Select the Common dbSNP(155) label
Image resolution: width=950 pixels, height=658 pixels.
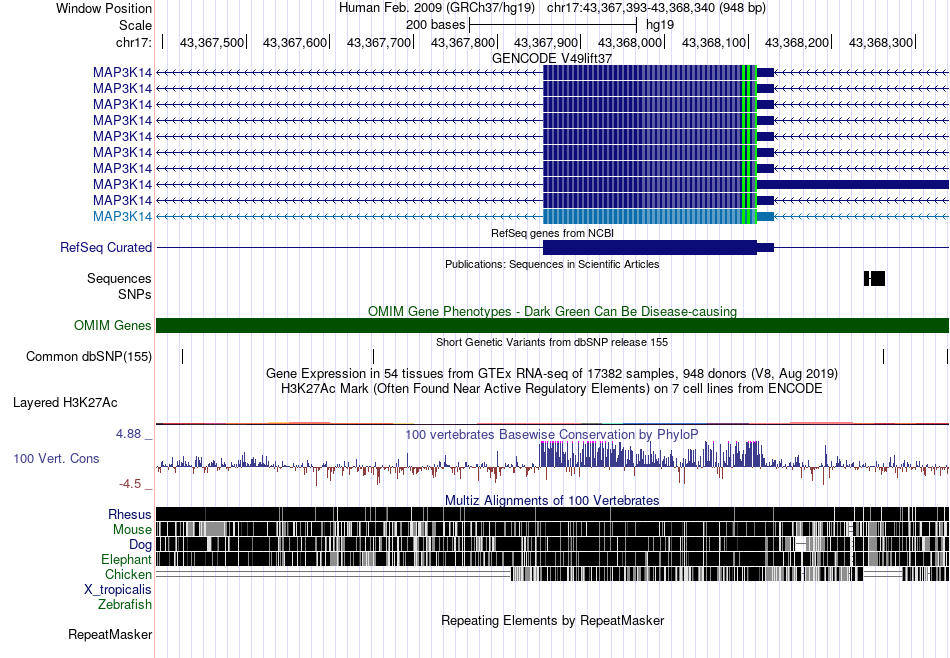coord(89,356)
